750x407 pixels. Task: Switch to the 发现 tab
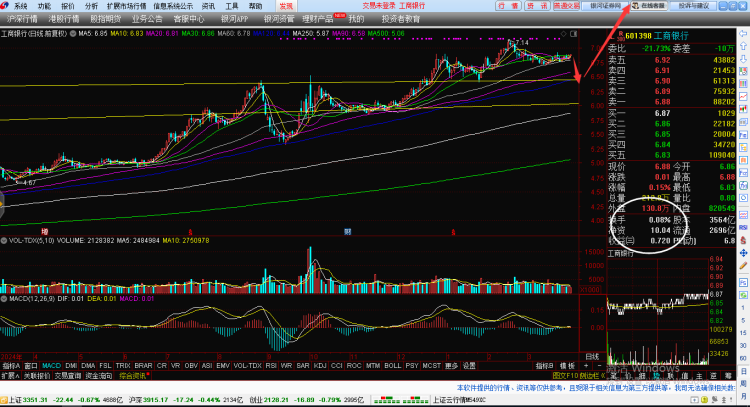tap(286, 6)
